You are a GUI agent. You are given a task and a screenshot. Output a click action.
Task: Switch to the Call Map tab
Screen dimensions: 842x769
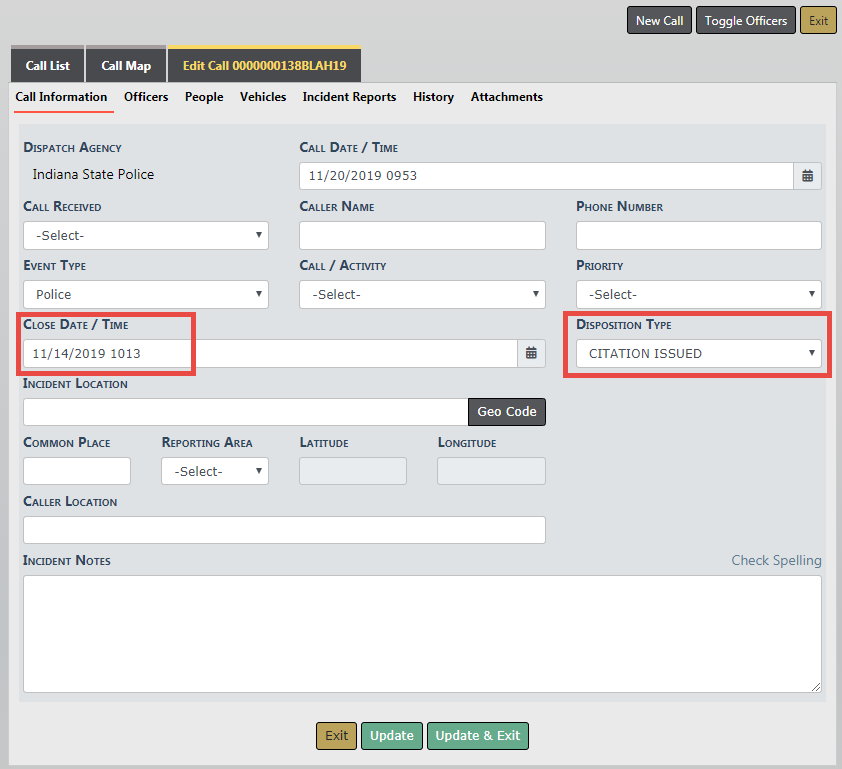pos(126,66)
